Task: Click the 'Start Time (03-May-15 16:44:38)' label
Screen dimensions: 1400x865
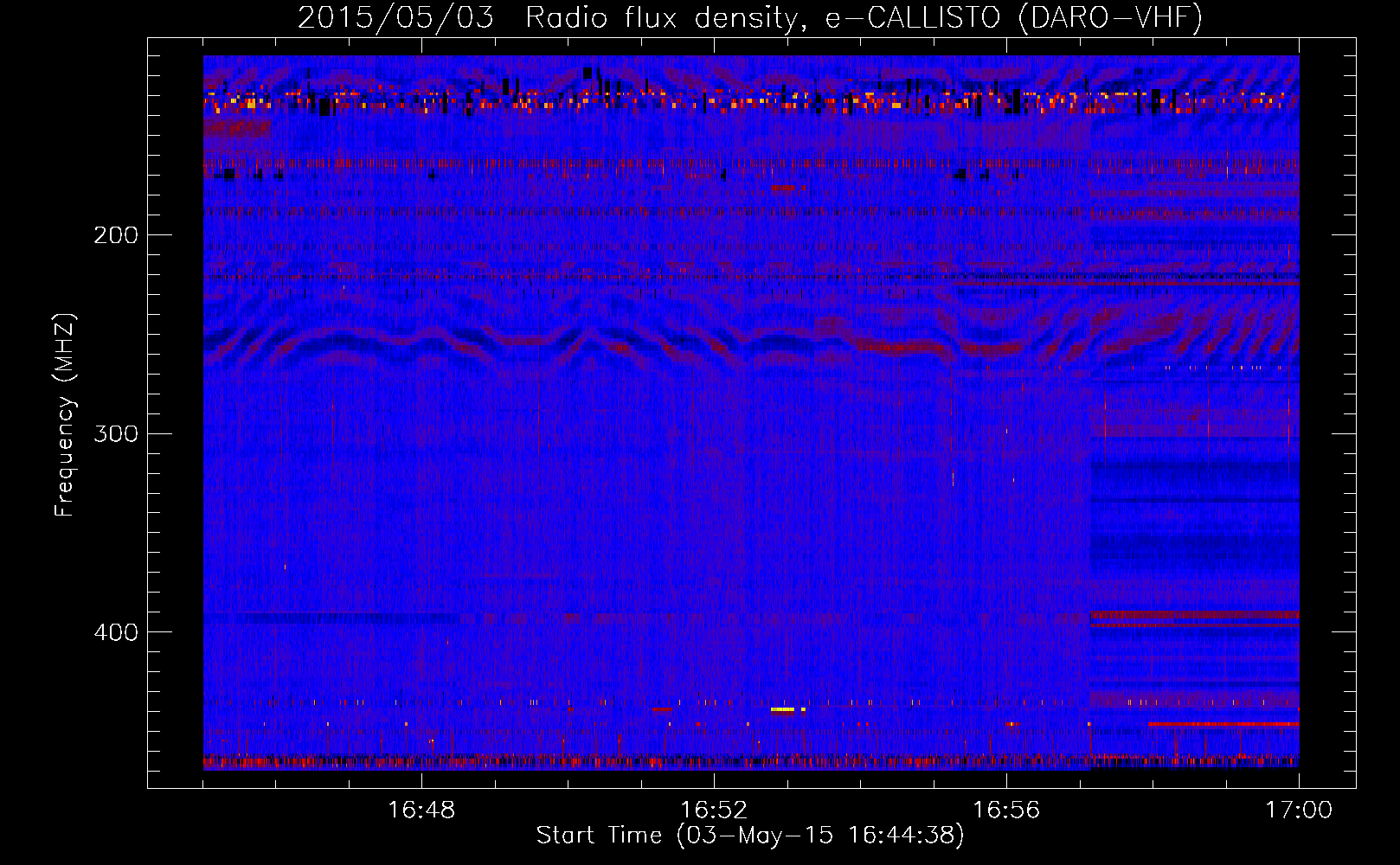Action: point(750,836)
